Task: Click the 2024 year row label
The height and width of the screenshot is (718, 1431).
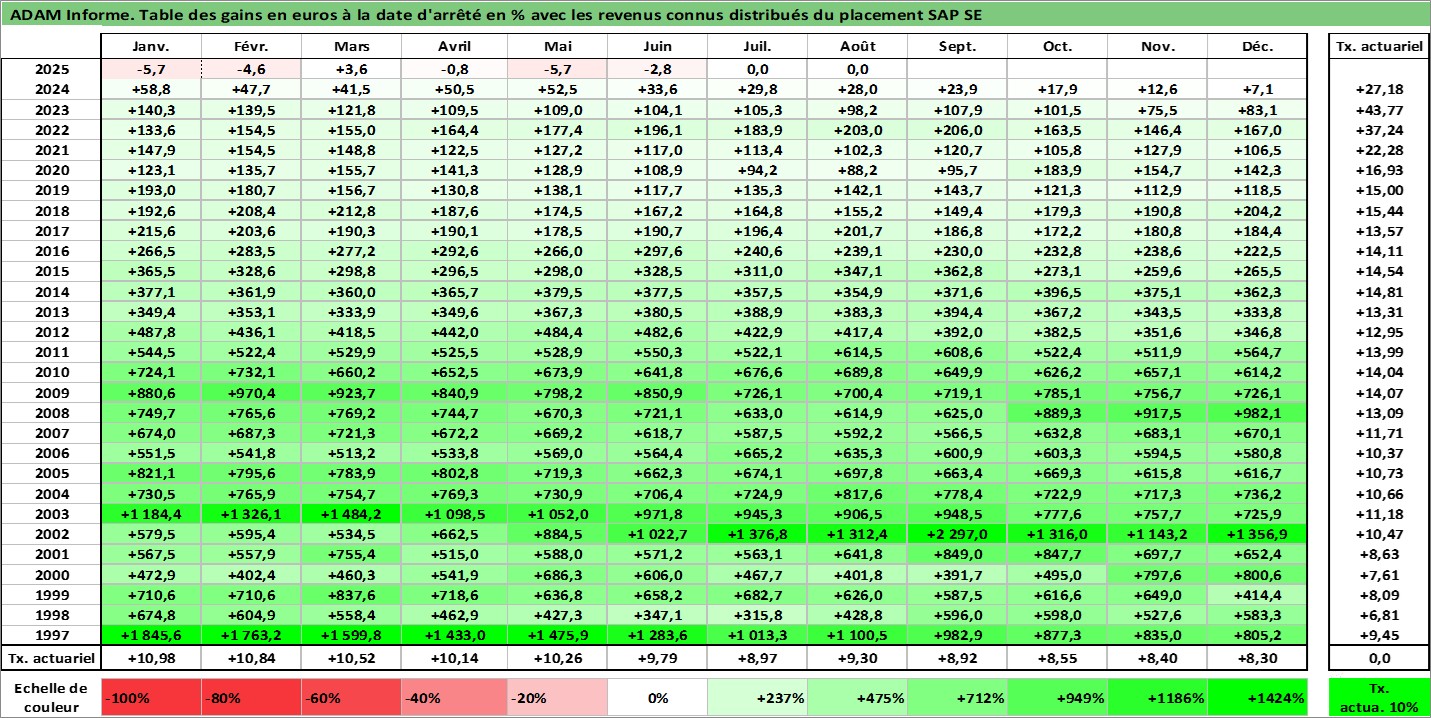Action: [51, 89]
